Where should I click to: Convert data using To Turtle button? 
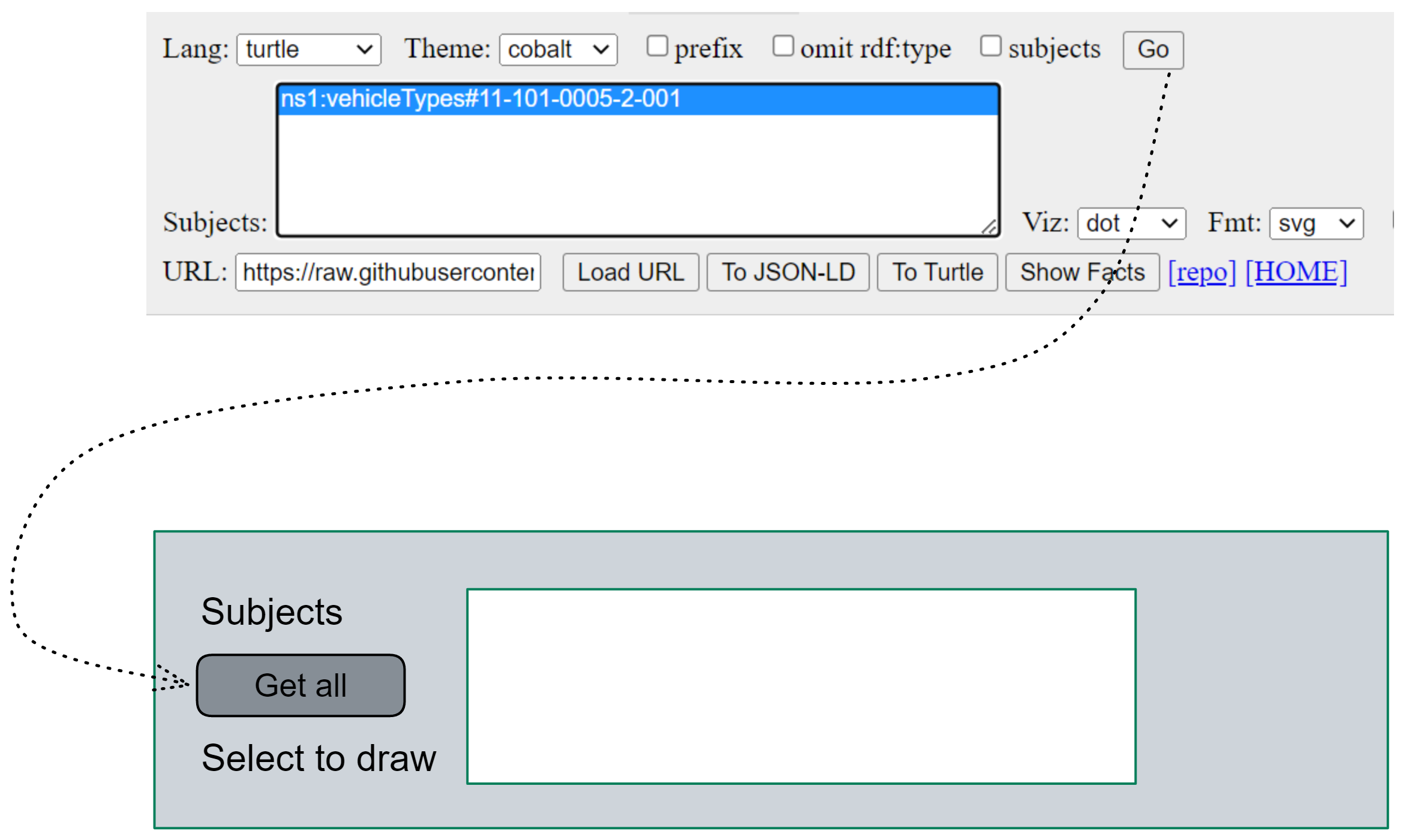(937, 272)
